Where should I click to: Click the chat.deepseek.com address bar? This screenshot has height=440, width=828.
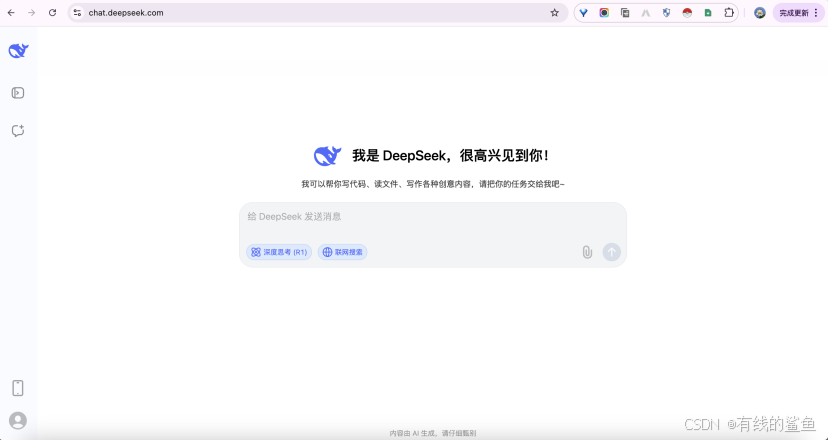point(317,13)
